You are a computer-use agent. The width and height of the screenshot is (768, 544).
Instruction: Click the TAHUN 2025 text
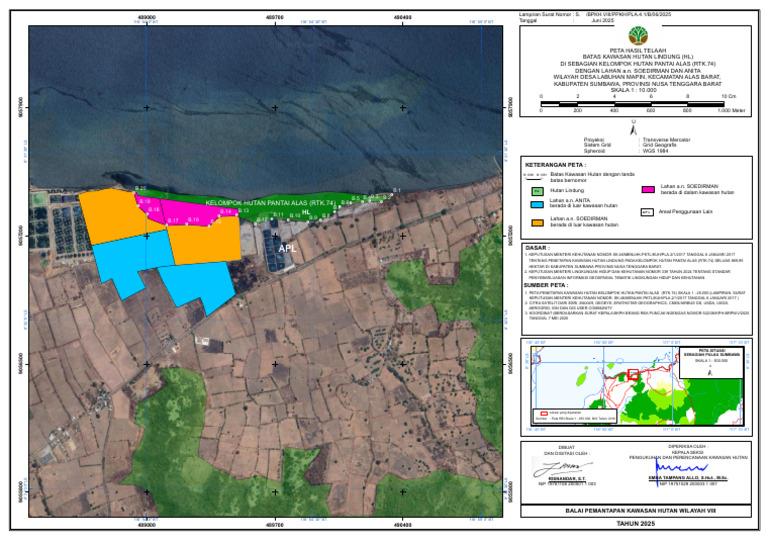click(635, 523)
